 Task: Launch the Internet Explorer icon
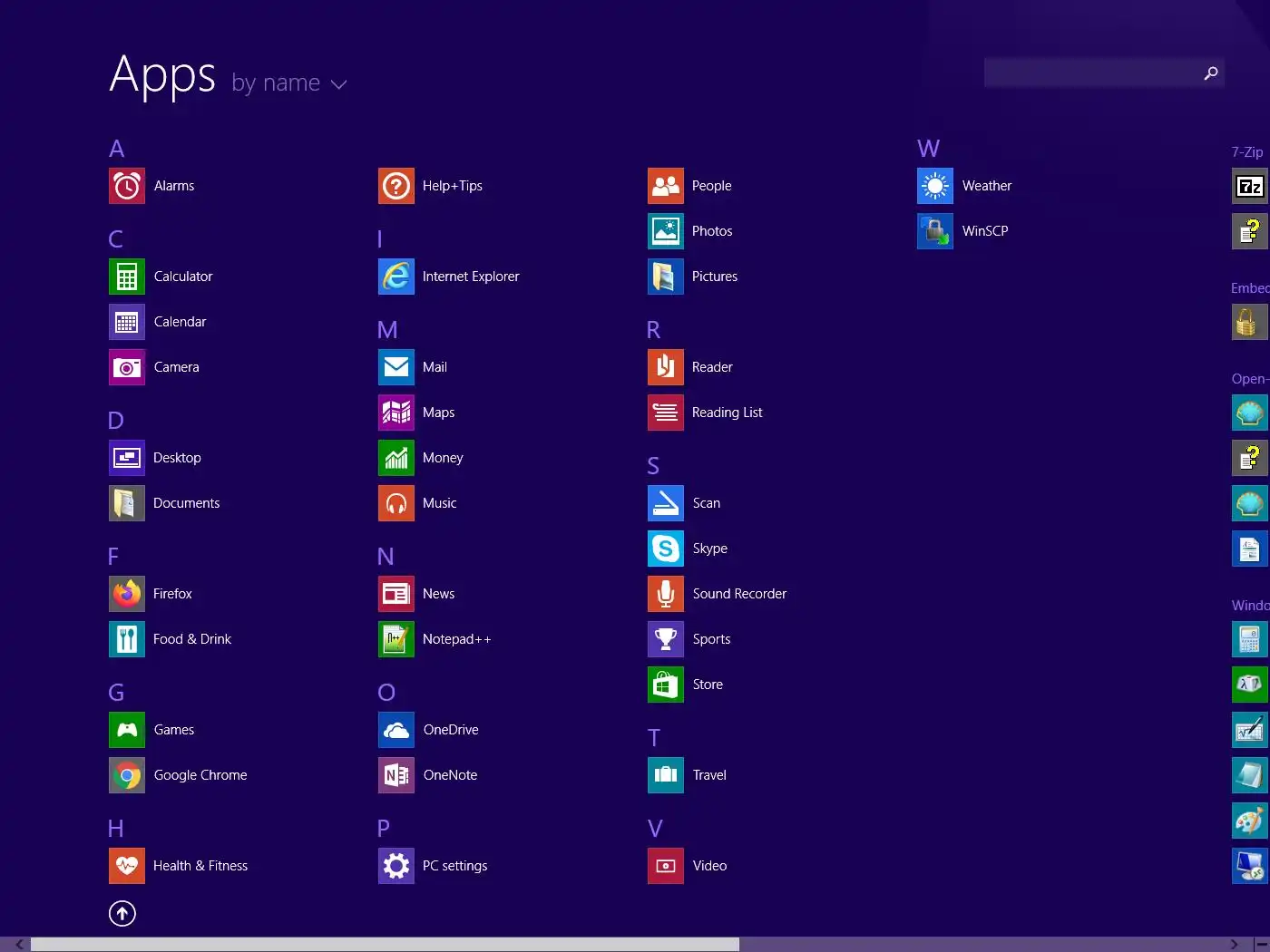pos(396,277)
